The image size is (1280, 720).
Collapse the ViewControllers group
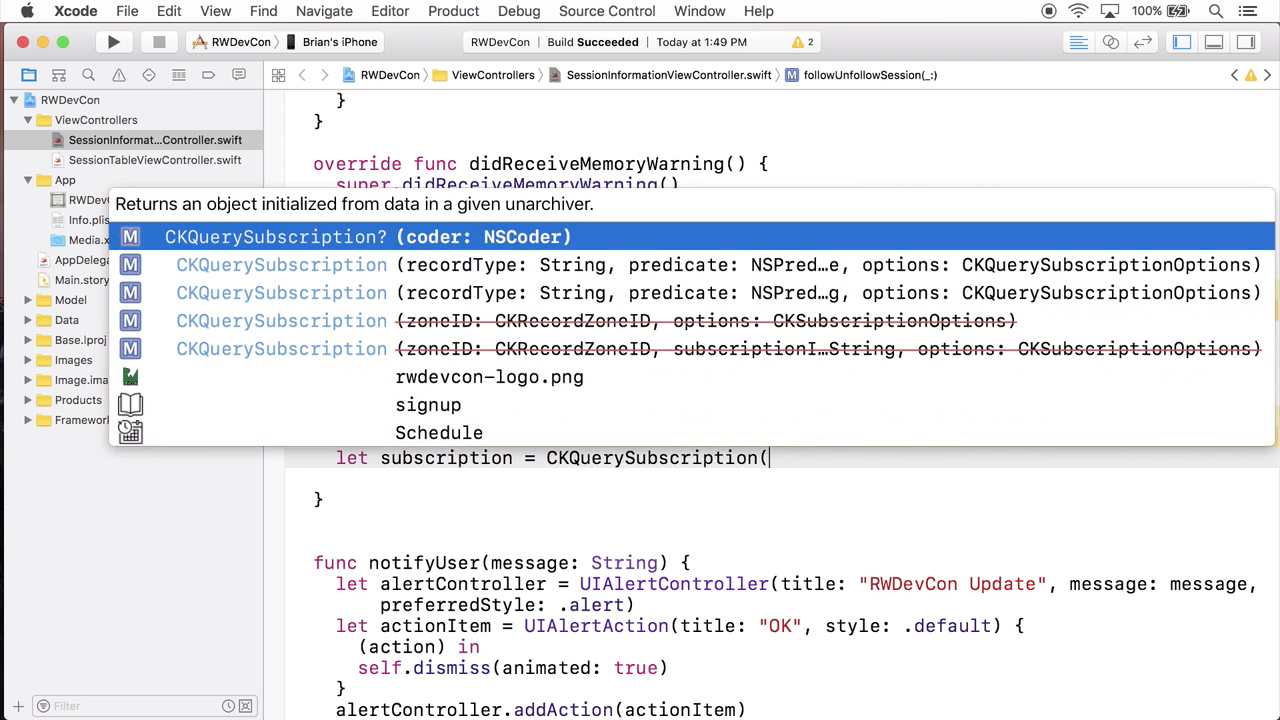[x=28, y=120]
